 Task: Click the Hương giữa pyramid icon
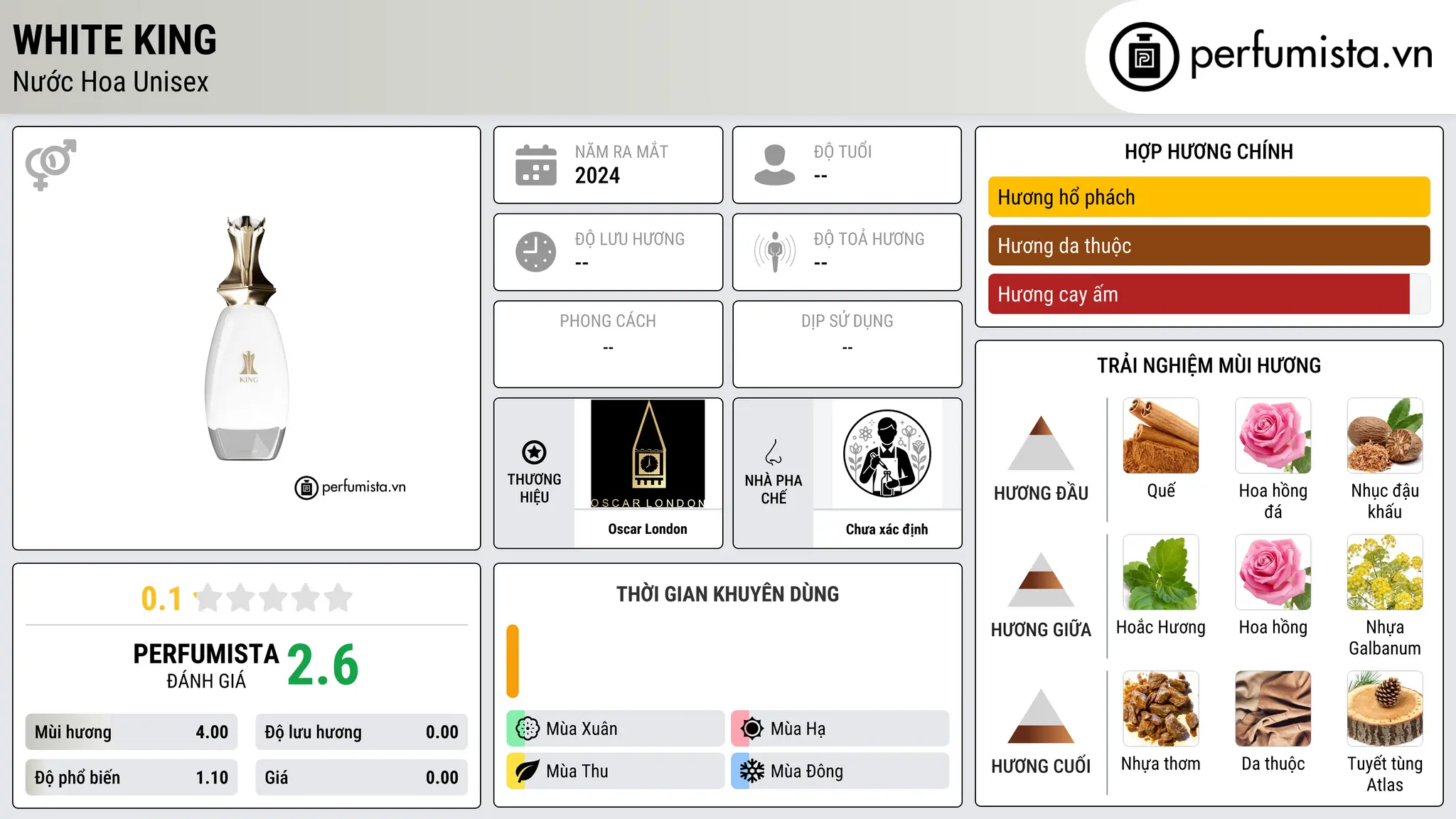point(1041,579)
